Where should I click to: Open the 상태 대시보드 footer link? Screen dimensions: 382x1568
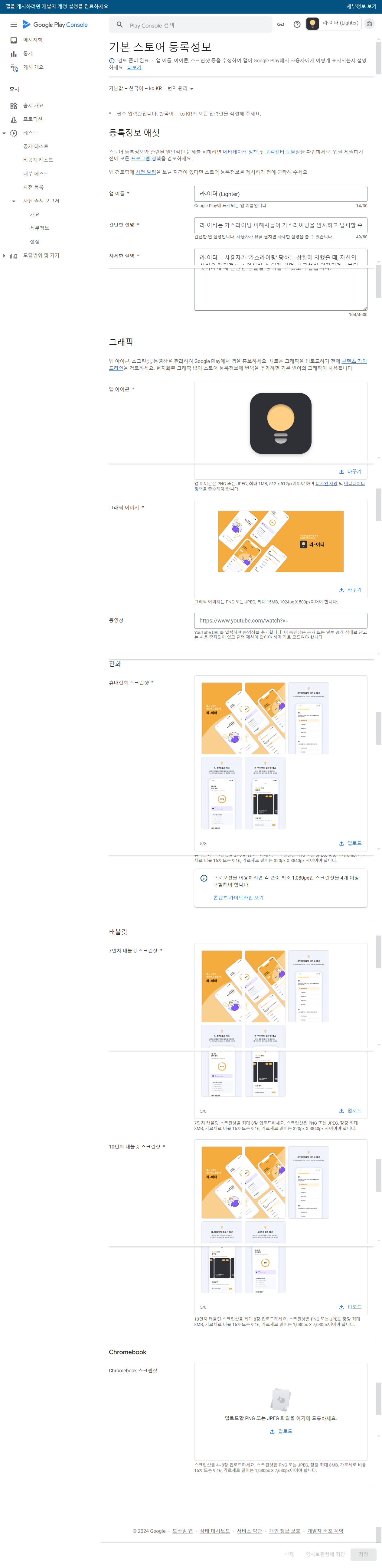point(215,1531)
